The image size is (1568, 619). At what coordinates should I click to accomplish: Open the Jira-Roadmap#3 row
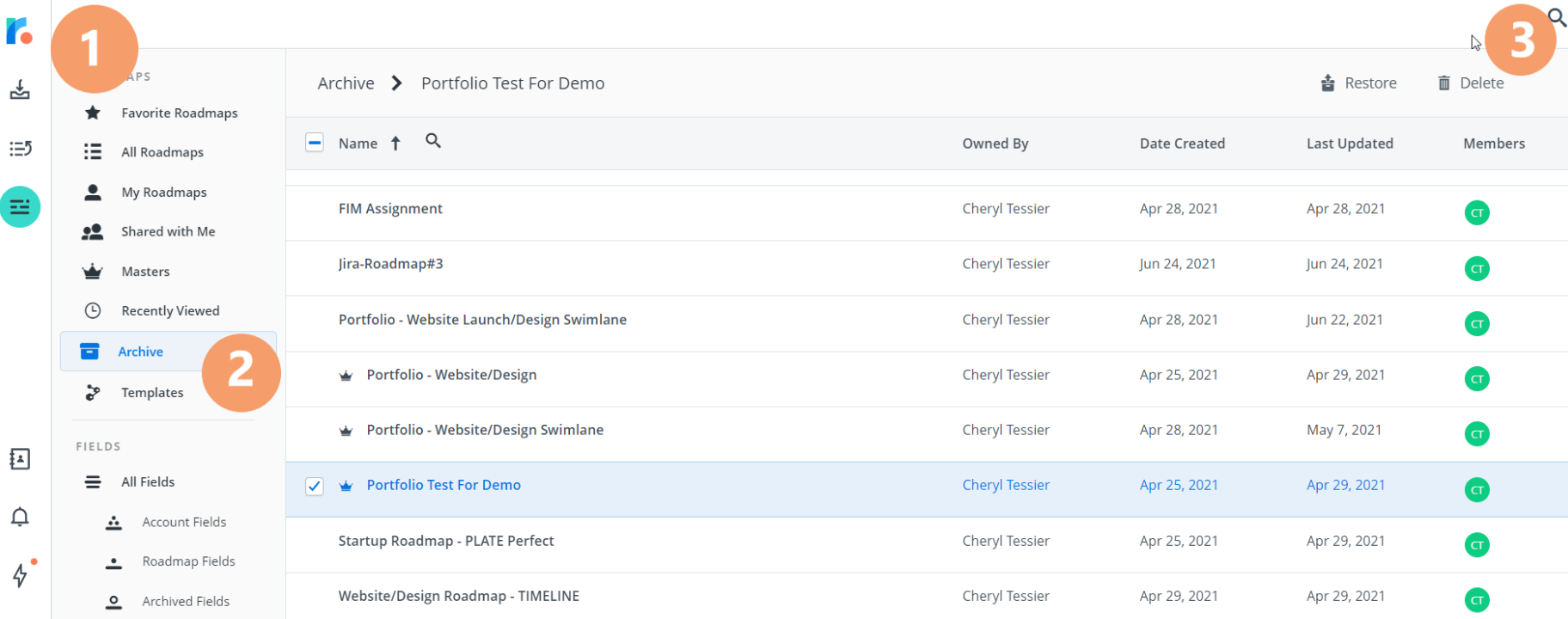tap(927, 264)
